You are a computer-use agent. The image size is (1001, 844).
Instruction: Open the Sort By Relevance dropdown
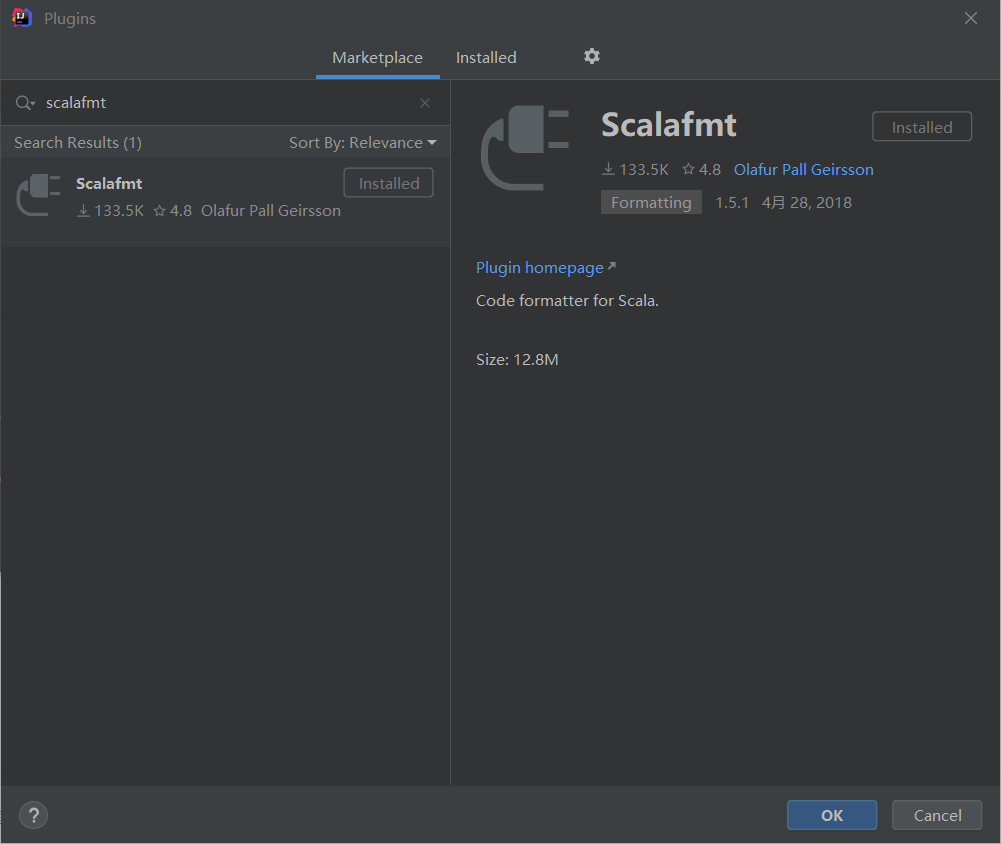pos(362,142)
